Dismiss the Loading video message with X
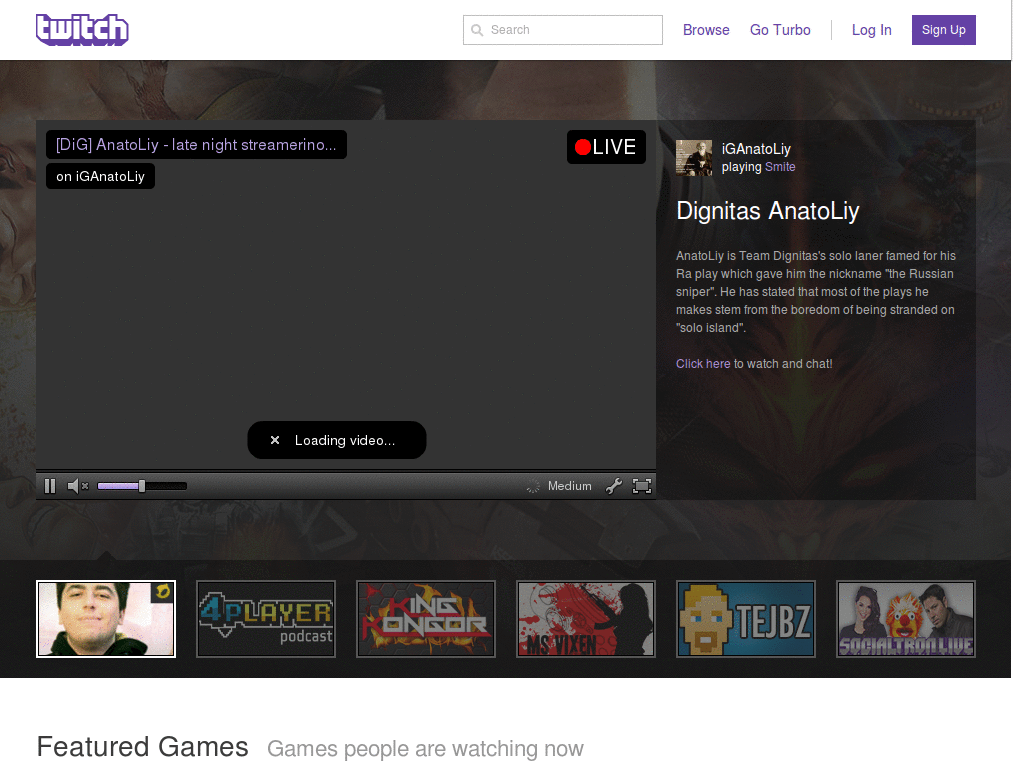 275,440
